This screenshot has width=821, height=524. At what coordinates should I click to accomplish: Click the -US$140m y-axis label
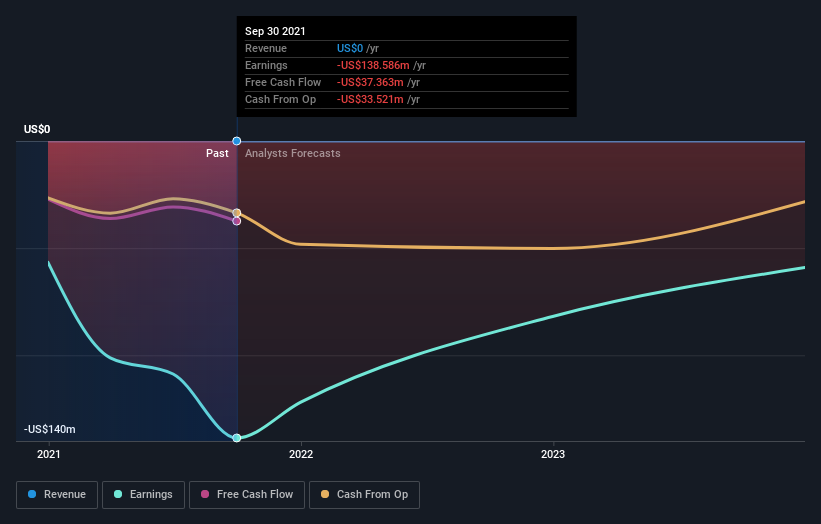50,429
